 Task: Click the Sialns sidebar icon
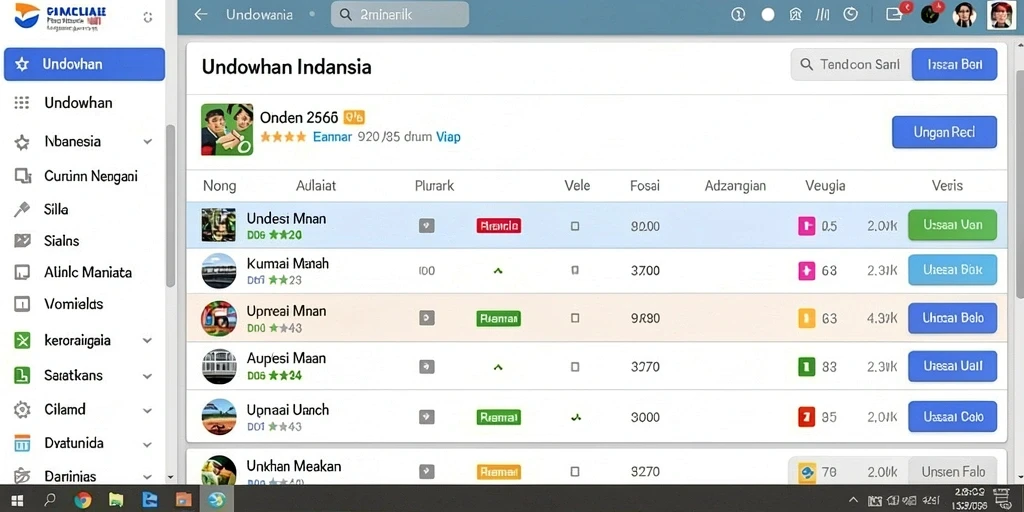(x=22, y=241)
